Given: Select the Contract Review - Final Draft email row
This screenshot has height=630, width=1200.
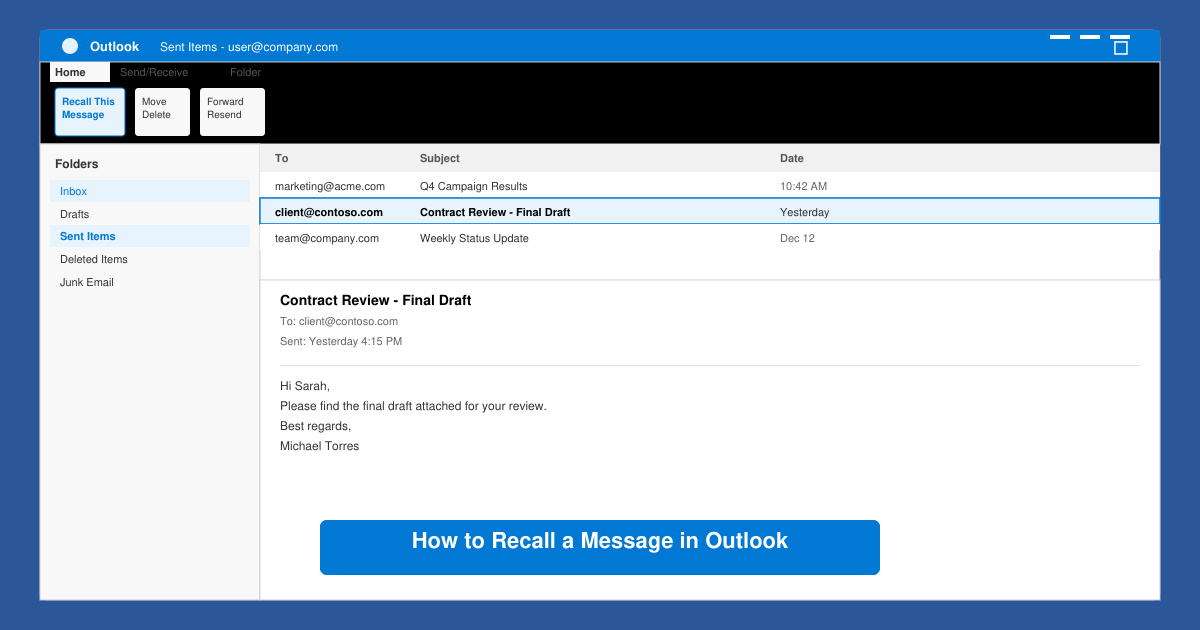Looking at the screenshot, I should 710,211.
